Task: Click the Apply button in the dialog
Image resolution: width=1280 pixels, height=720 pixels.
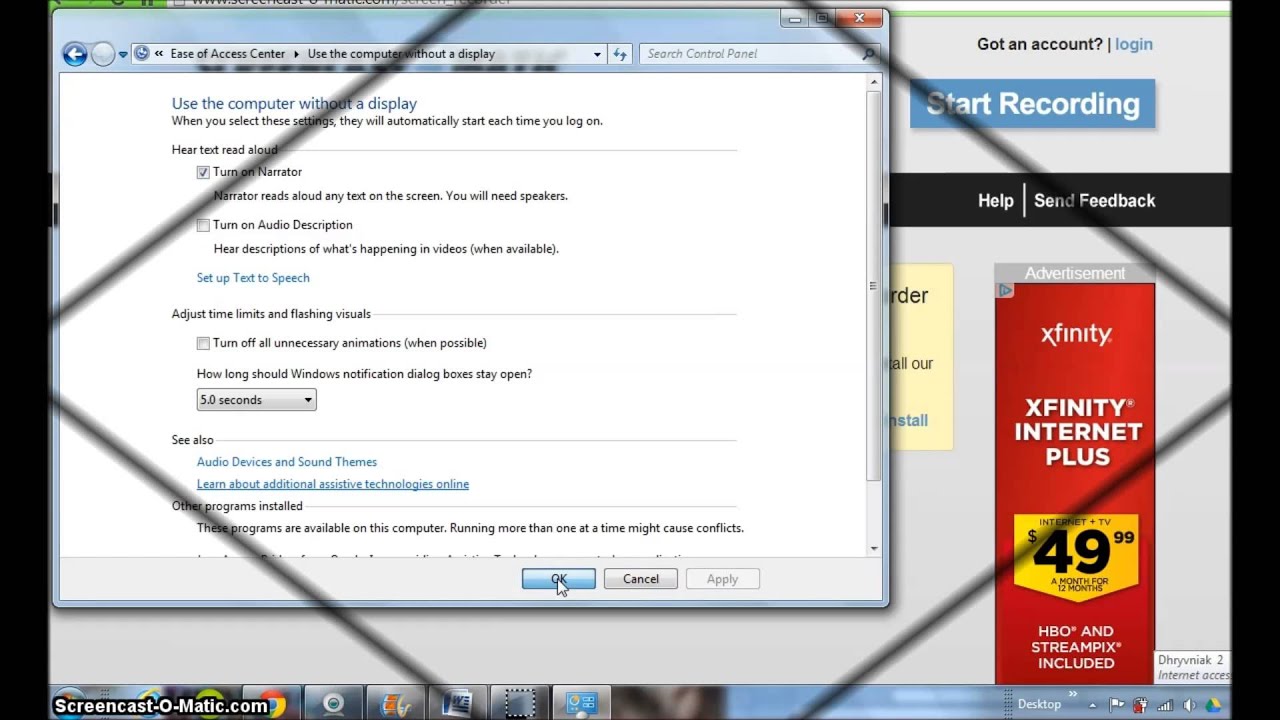Action: click(x=722, y=579)
